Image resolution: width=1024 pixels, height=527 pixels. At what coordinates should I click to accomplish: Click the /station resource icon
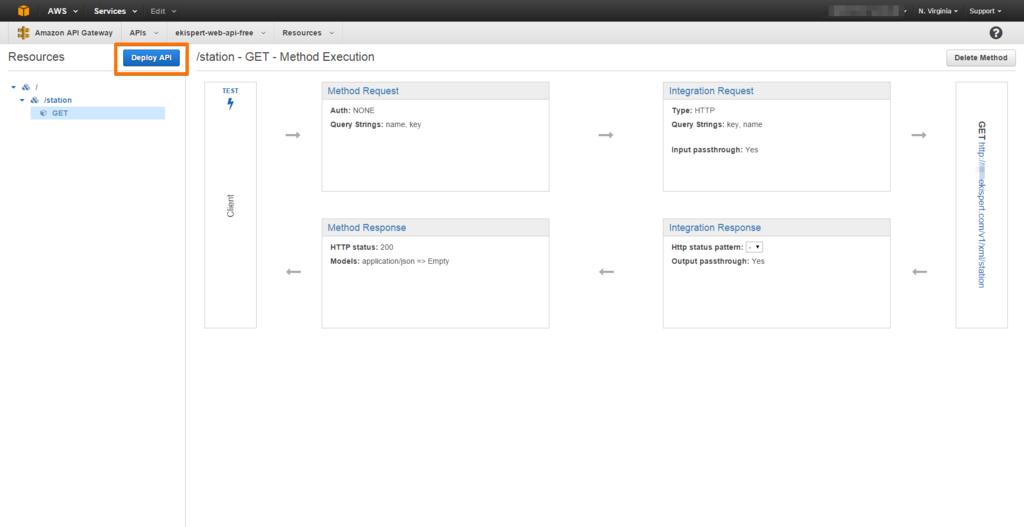(x=35, y=100)
